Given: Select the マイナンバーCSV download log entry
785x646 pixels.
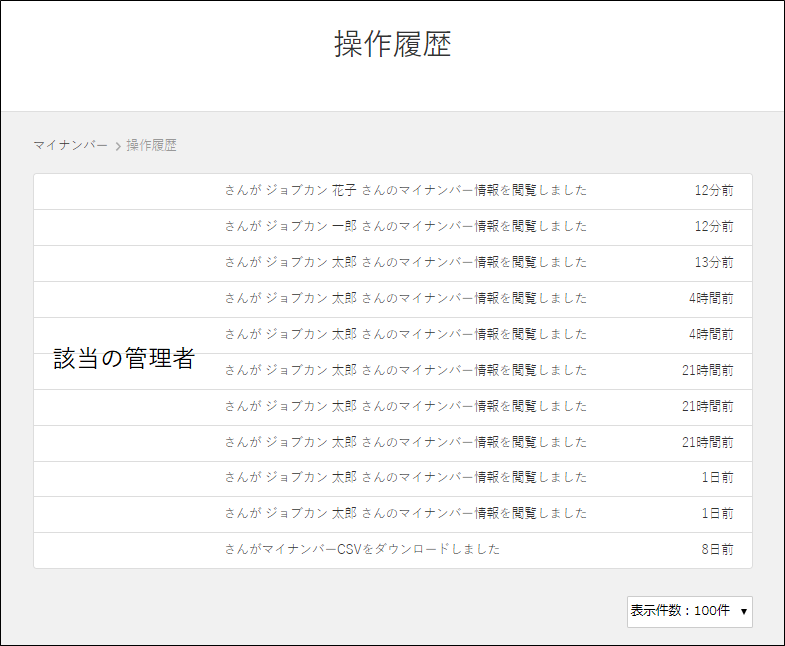Looking at the screenshot, I should pos(362,549).
